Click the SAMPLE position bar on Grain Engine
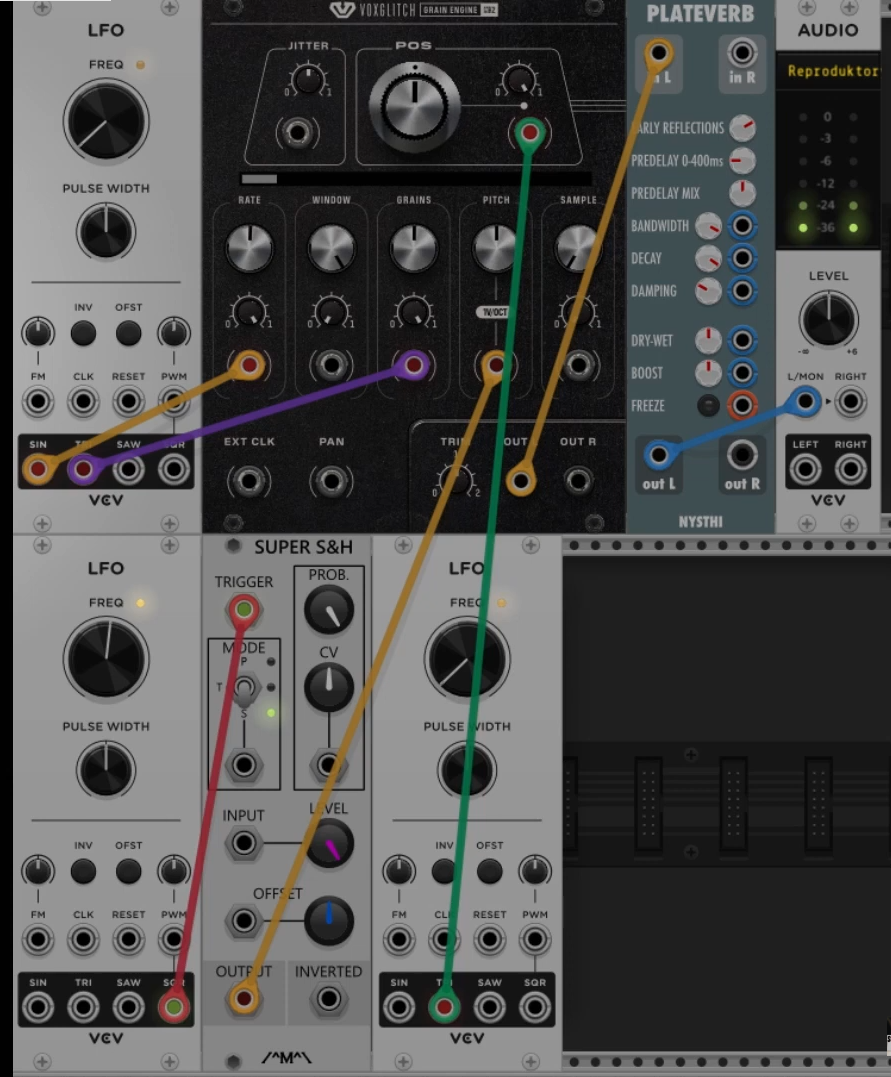891x1077 pixels. [x=416, y=179]
